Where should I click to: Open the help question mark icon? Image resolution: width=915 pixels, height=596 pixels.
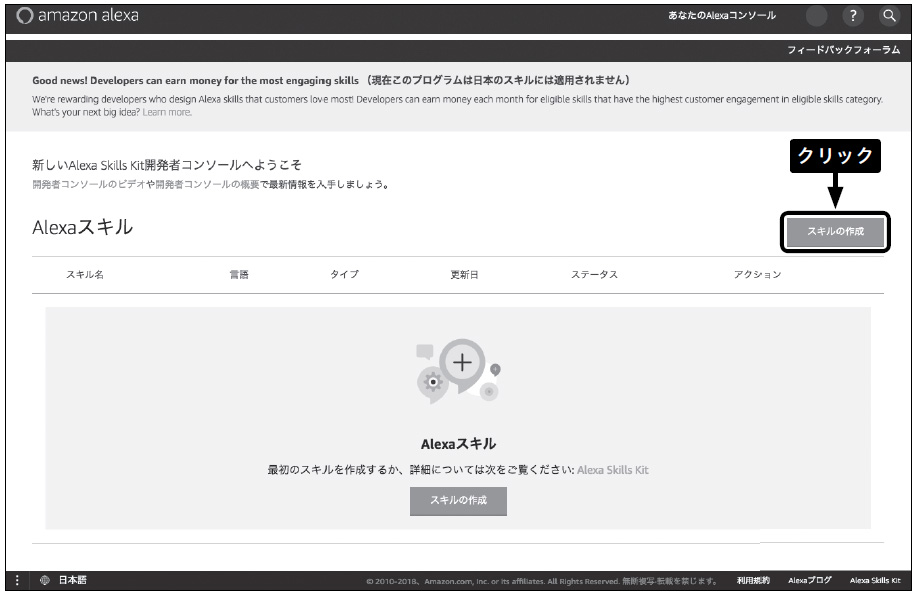853,16
